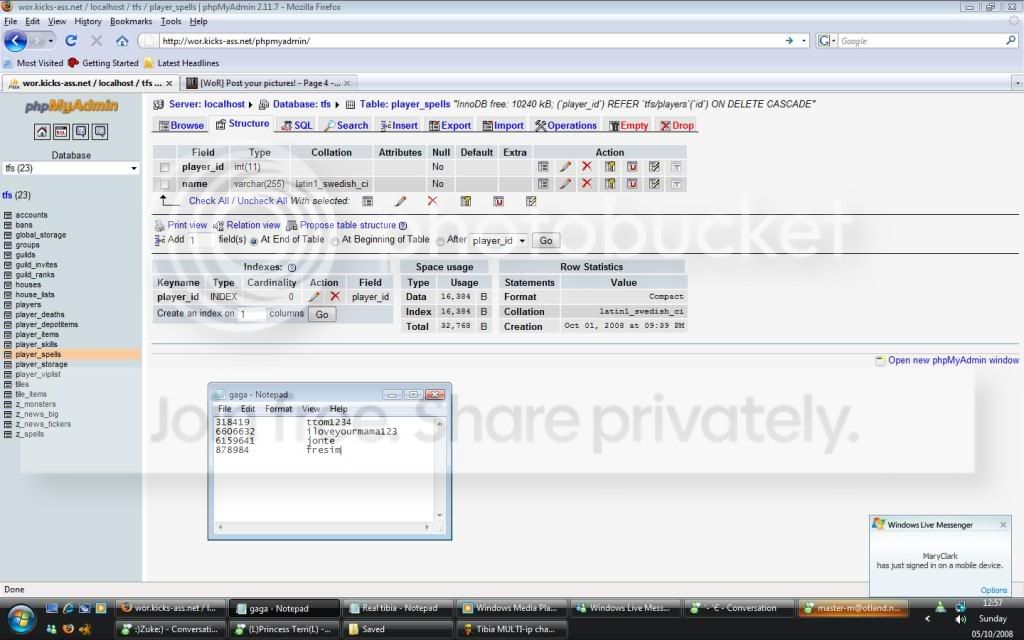
Task: Open the Operations tab
Action: [x=566, y=125]
